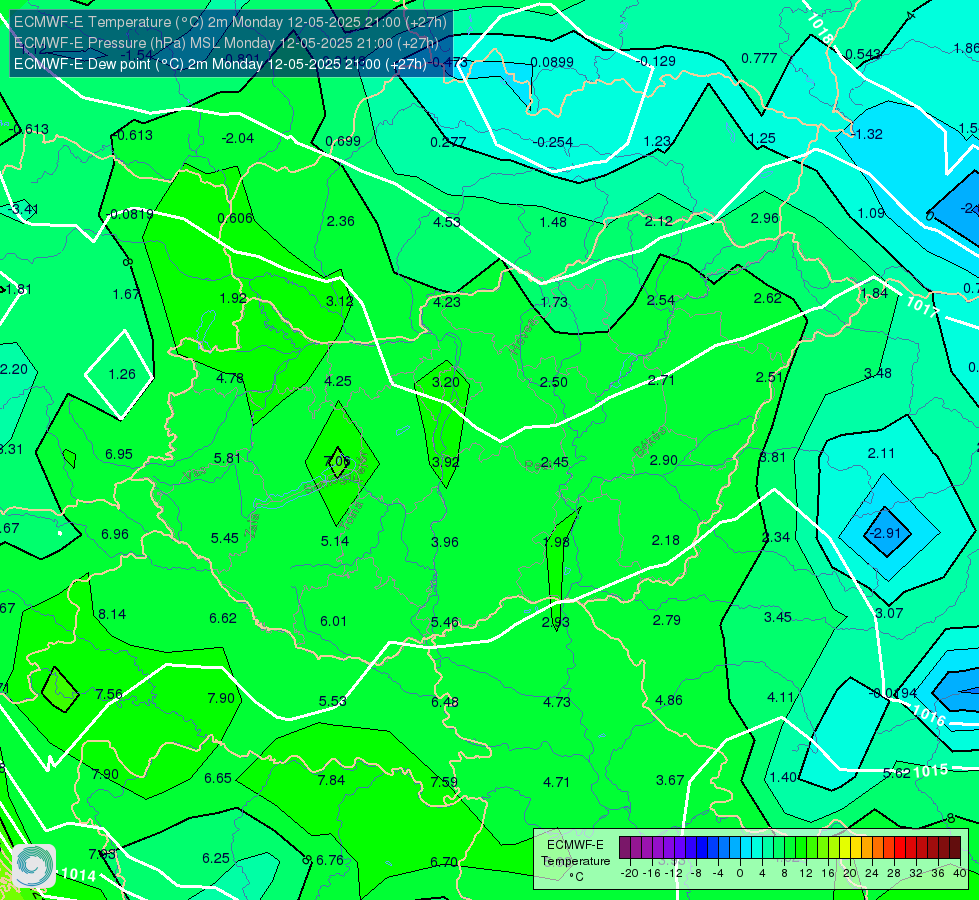The width and height of the screenshot is (979, 900).
Task: Select the ECMWF-E Pressure MSL layer label
Action: tap(226, 43)
